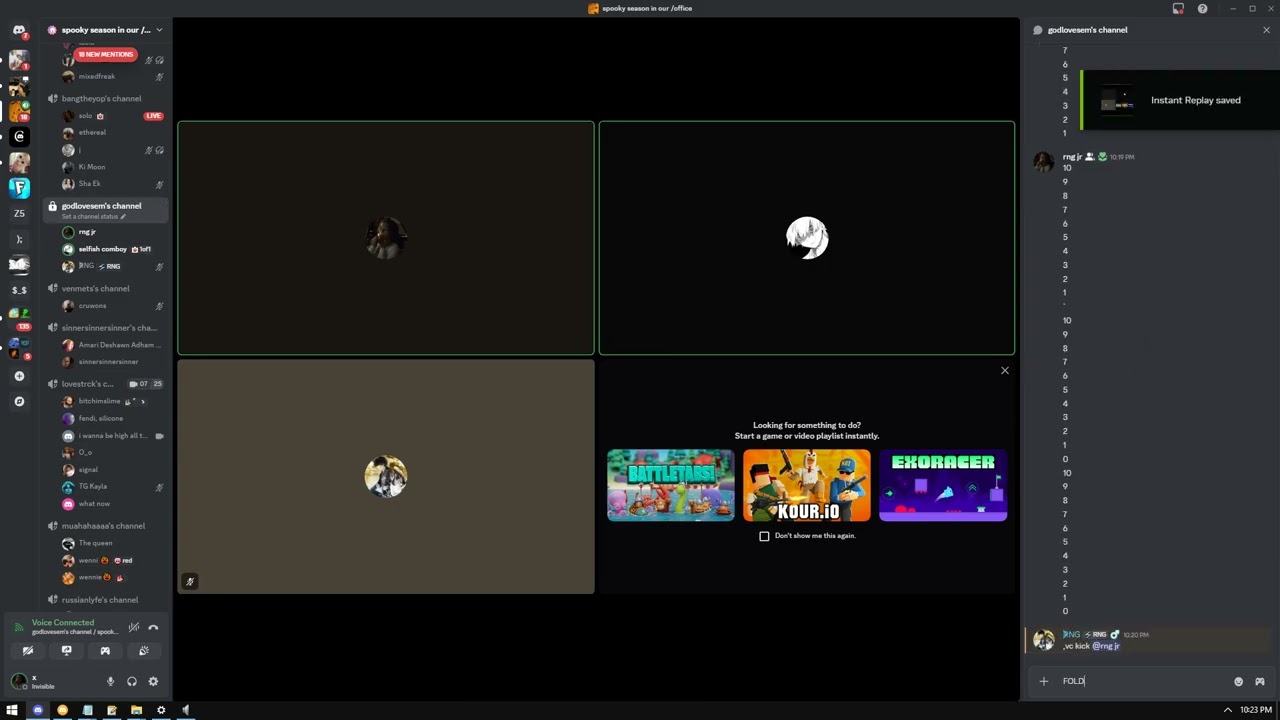This screenshot has width=1280, height=720.
Task: Open Windows Start menu
Action: click(x=12, y=710)
